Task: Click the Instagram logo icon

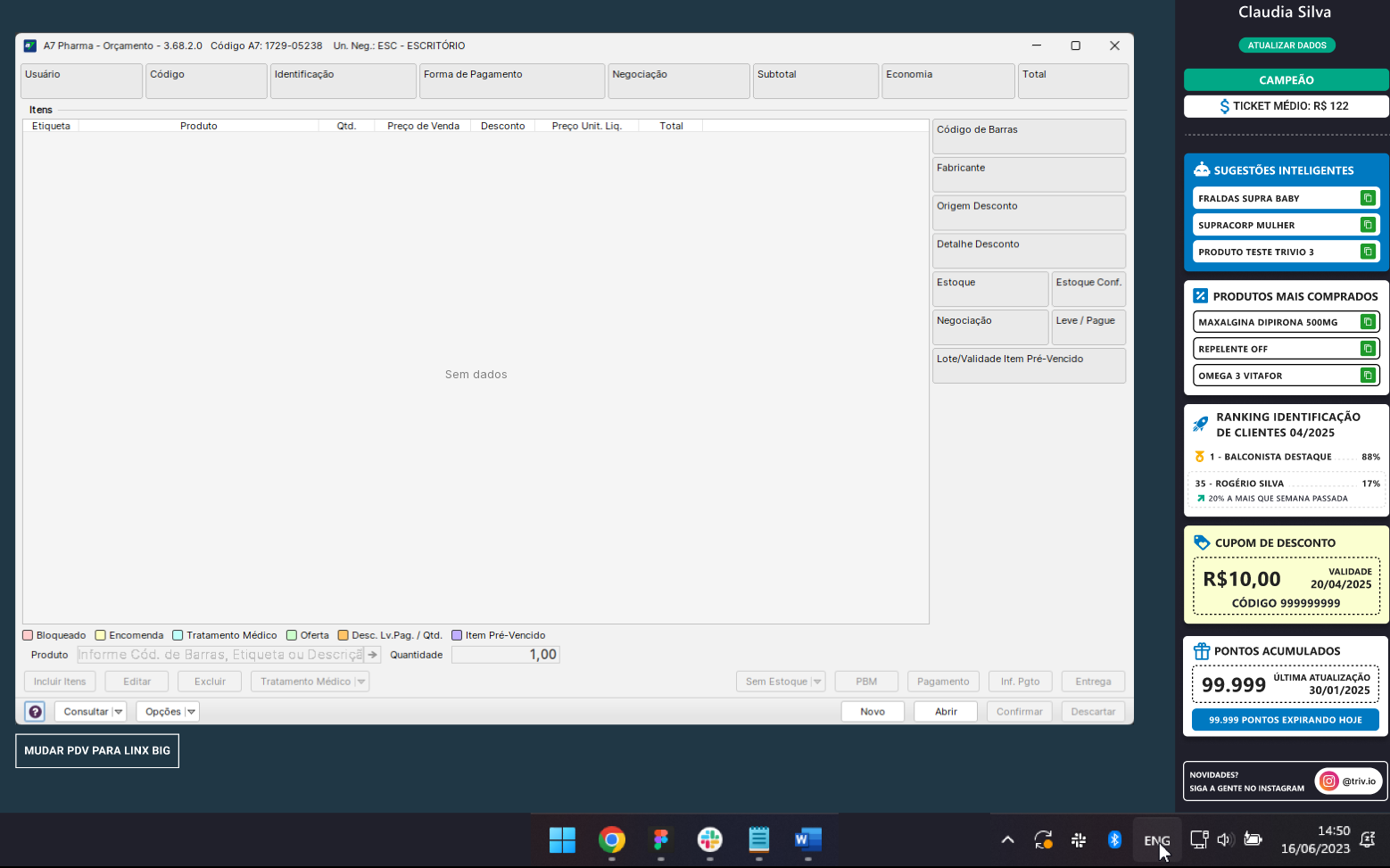Action: click(1329, 781)
